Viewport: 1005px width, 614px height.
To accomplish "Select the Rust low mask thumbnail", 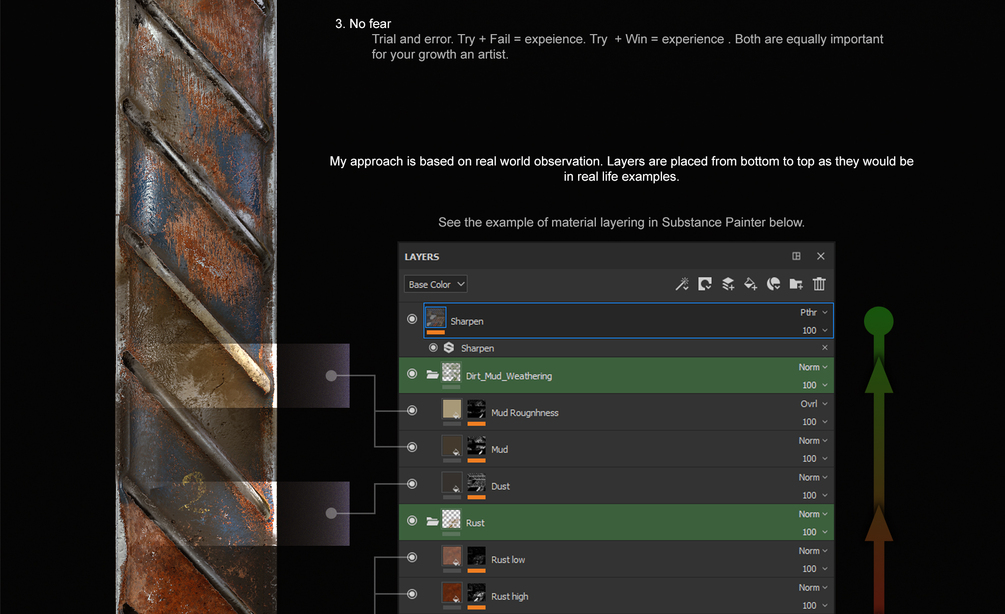I will point(476,556).
